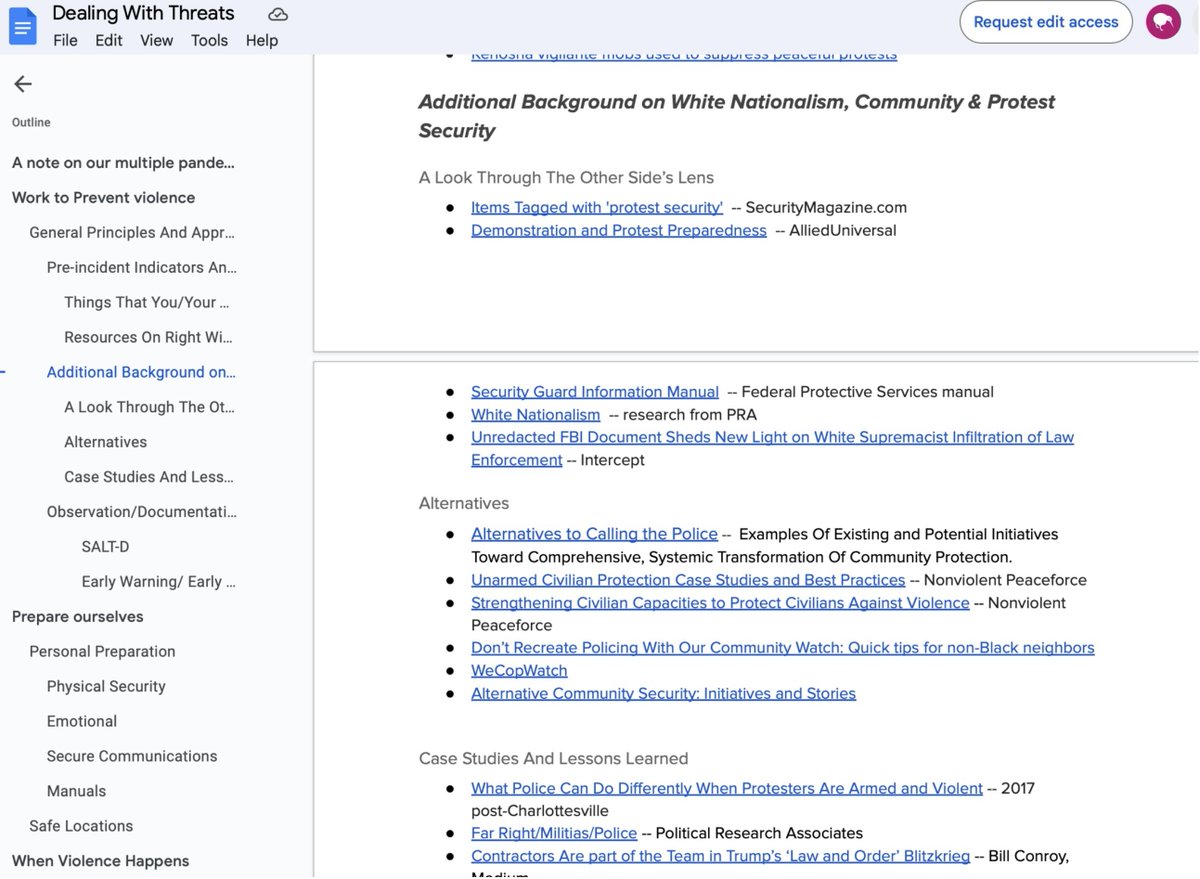The width and height of the screenshot is (1200, 879).
Task: Click the cloud save status icon
Action: 278,14
